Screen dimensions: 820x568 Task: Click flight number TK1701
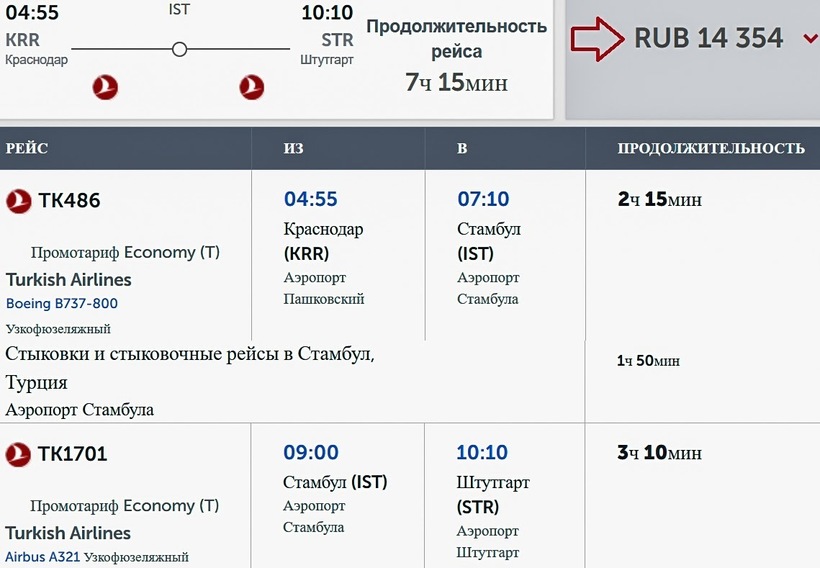coord(73,455)
